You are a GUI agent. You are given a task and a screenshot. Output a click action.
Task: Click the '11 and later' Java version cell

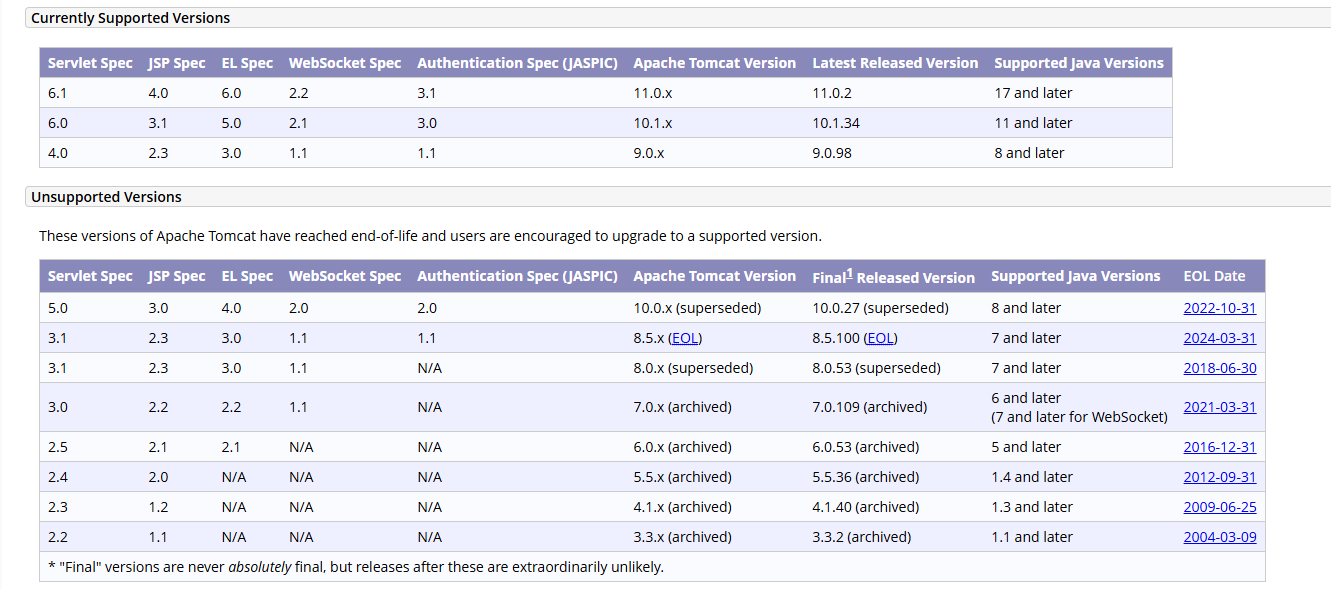(x=1033, y=123)
